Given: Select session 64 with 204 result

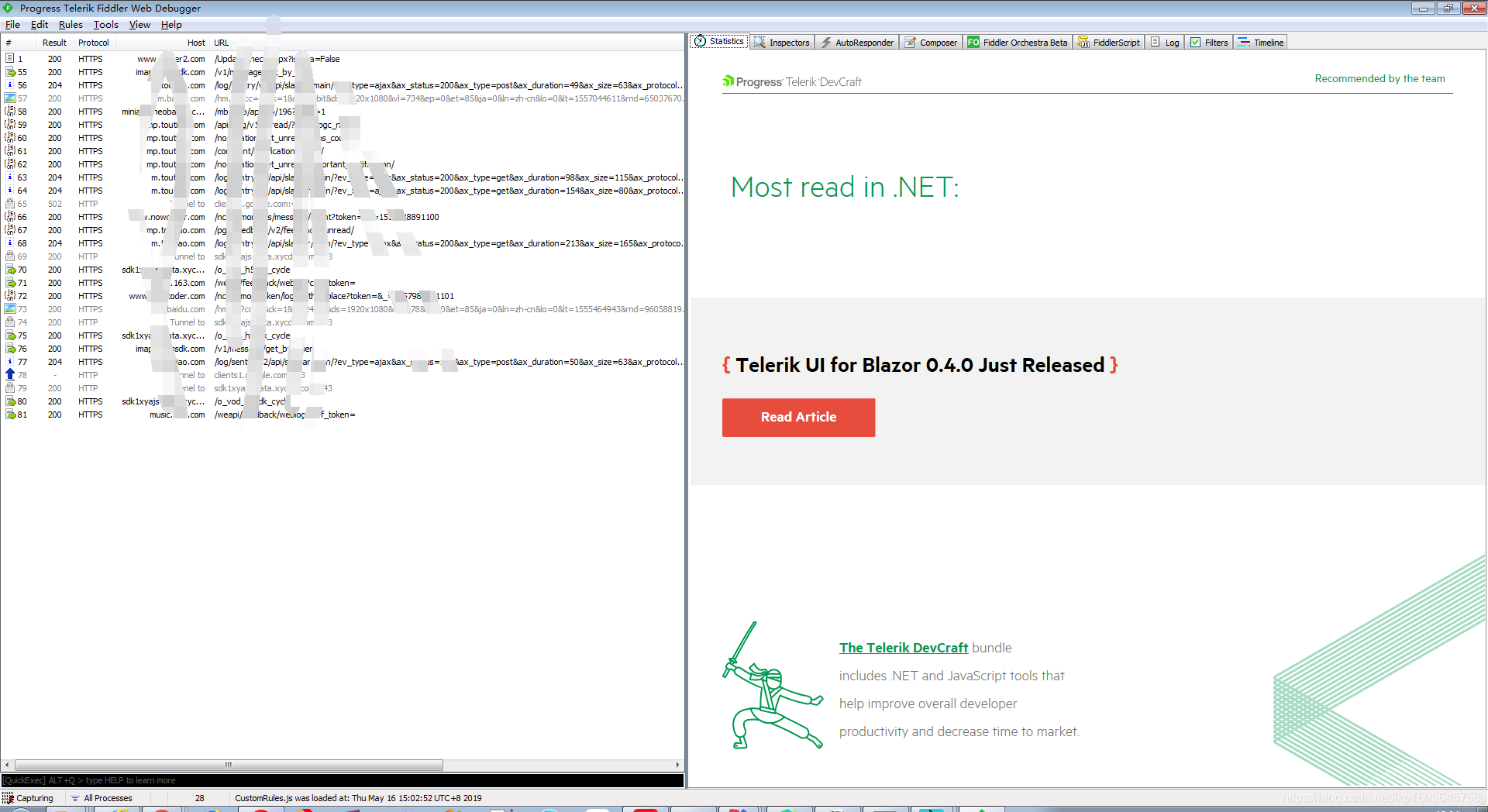Looking at the screenshot, I should tap(342, 191).
